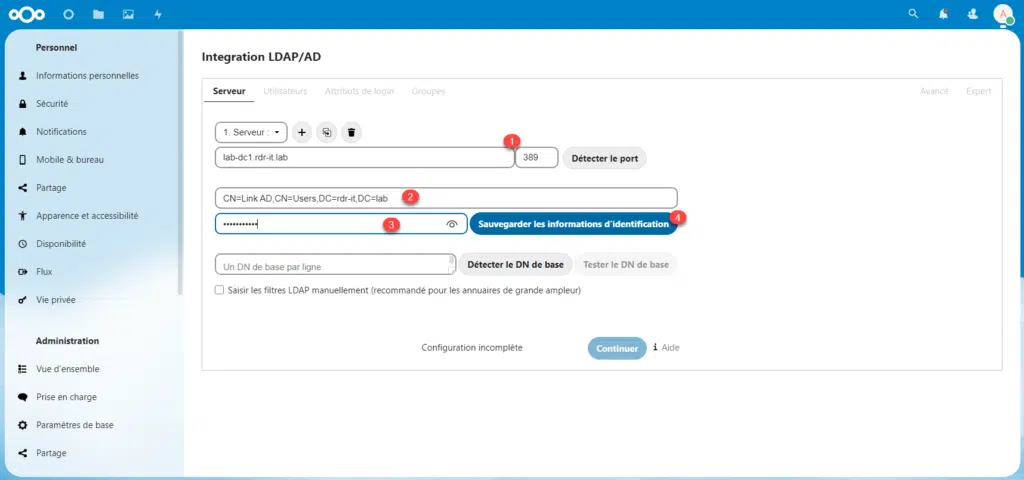
Task: Copy the current server configuration
Action: (x=327, y=132)
